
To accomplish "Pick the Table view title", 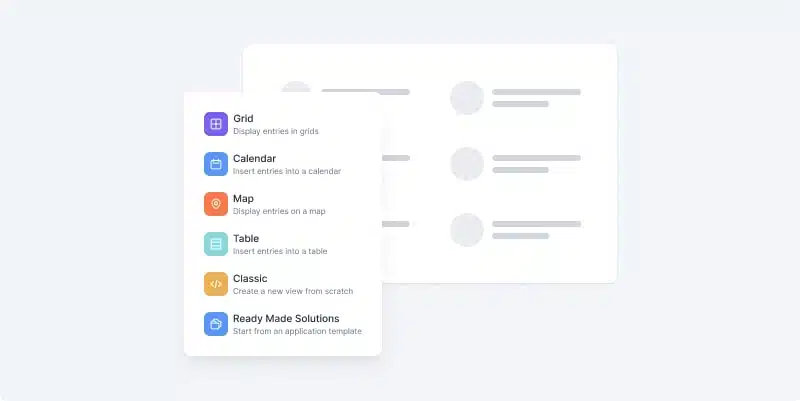I will click(x=246, y=238).
